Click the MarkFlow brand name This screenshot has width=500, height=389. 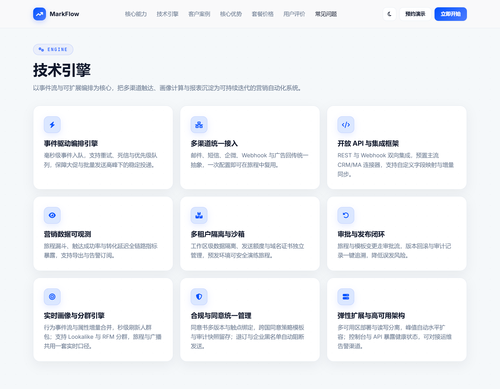click(64, 14)
